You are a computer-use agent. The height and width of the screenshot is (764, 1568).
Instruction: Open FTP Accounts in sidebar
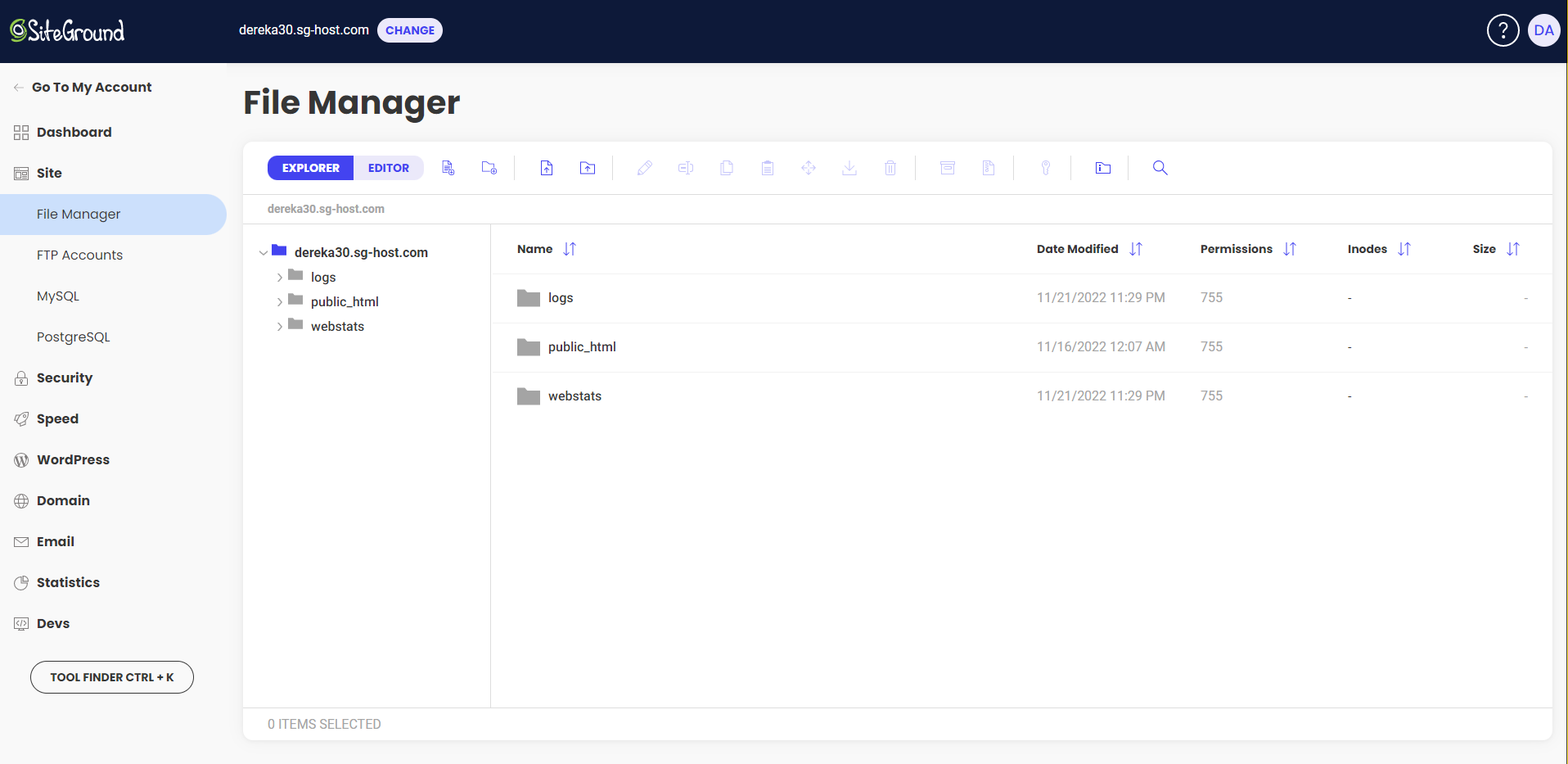pos(79,255)
